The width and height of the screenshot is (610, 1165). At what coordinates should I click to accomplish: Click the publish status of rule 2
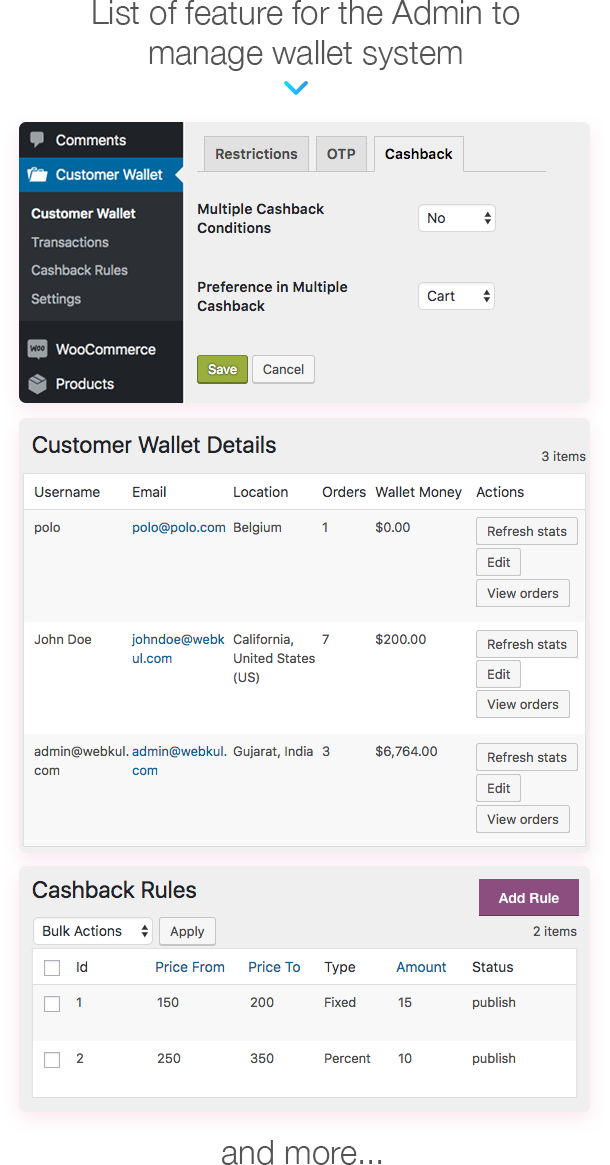[493, 1058]
